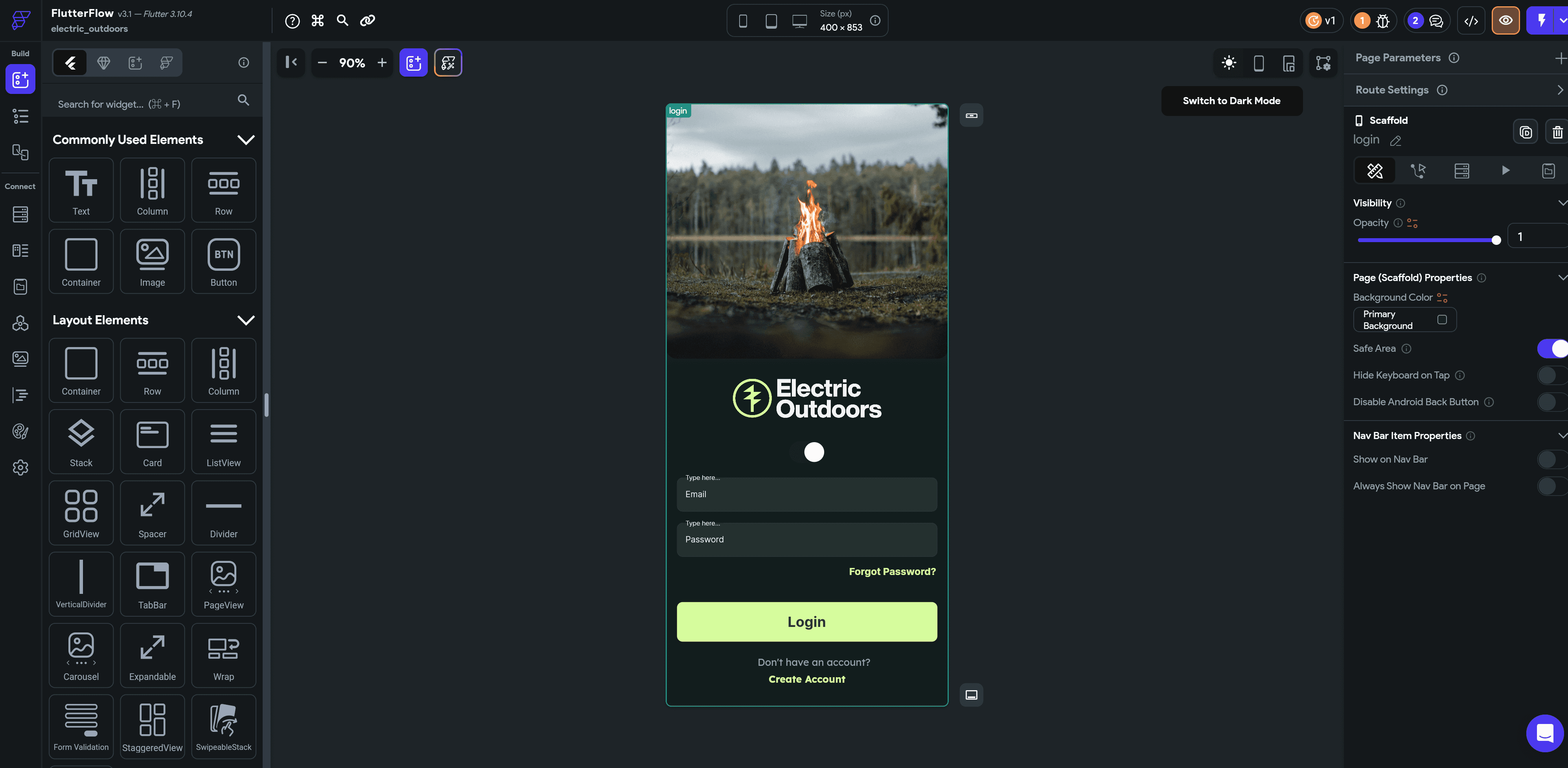This screenshot has width=1568, height=768.
Task: Open the run mode dropdown arrow
Action: coord(1562,21)
